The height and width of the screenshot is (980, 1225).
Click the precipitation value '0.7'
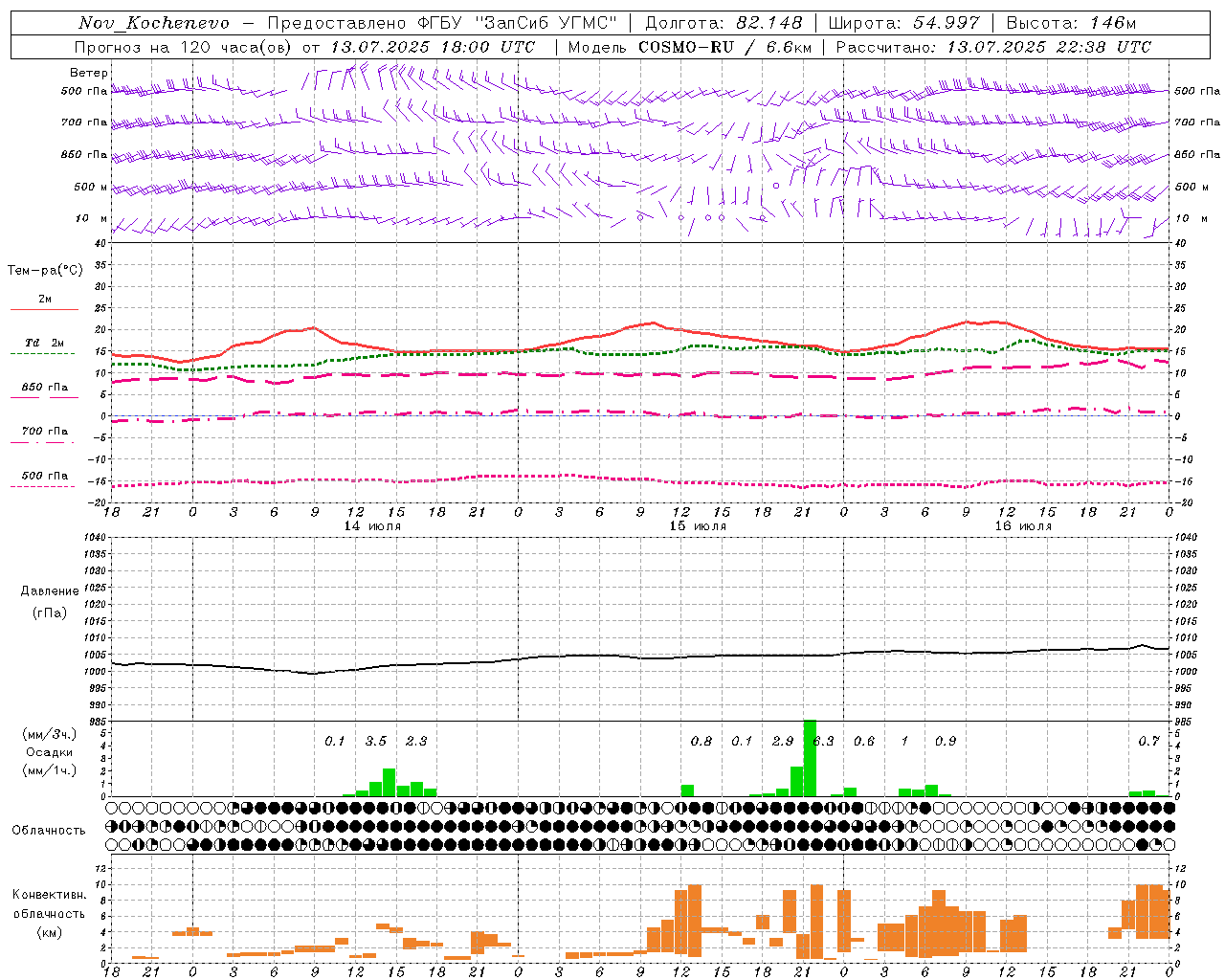[1149, 742]
